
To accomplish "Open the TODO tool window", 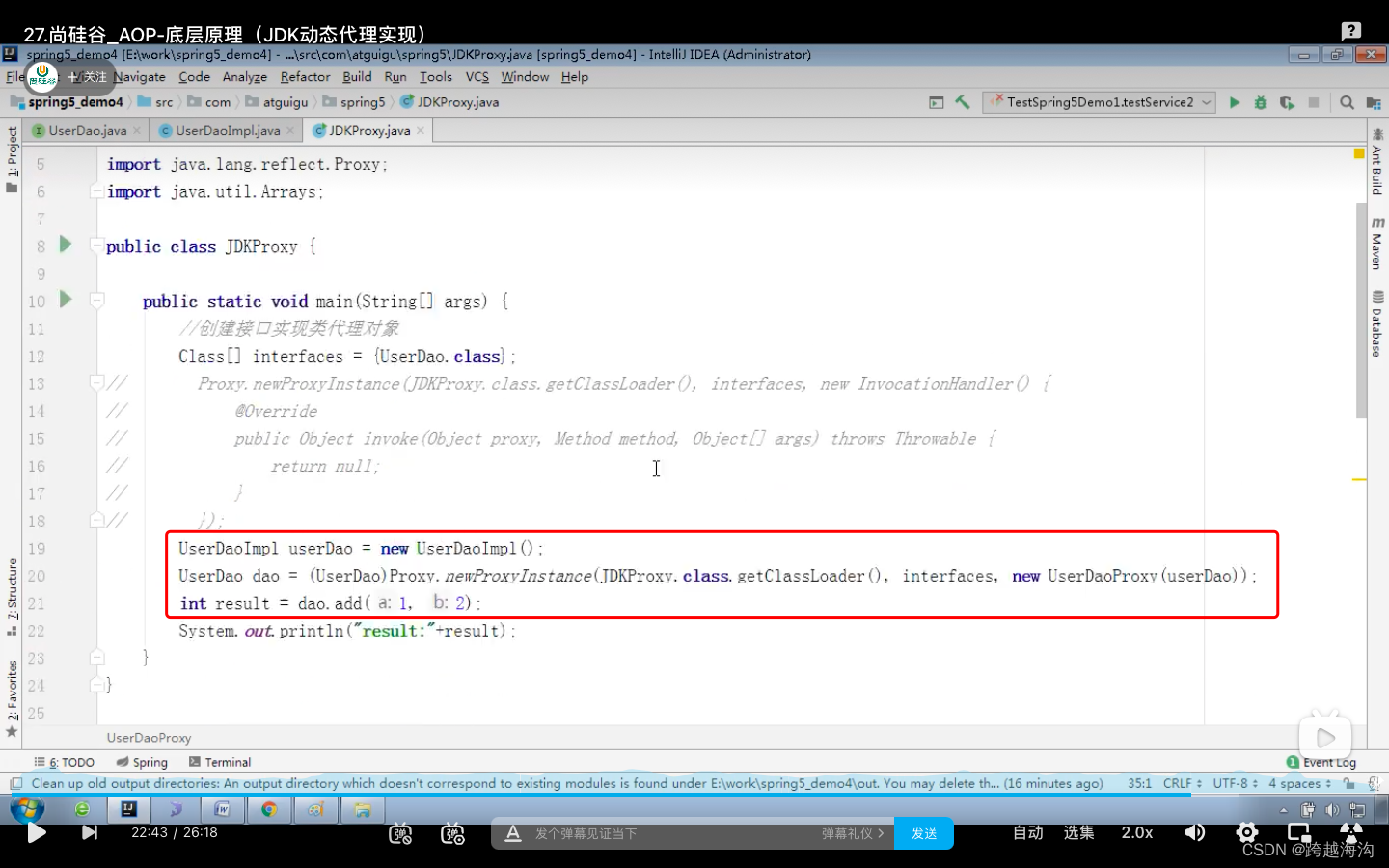I will point(65,762).
